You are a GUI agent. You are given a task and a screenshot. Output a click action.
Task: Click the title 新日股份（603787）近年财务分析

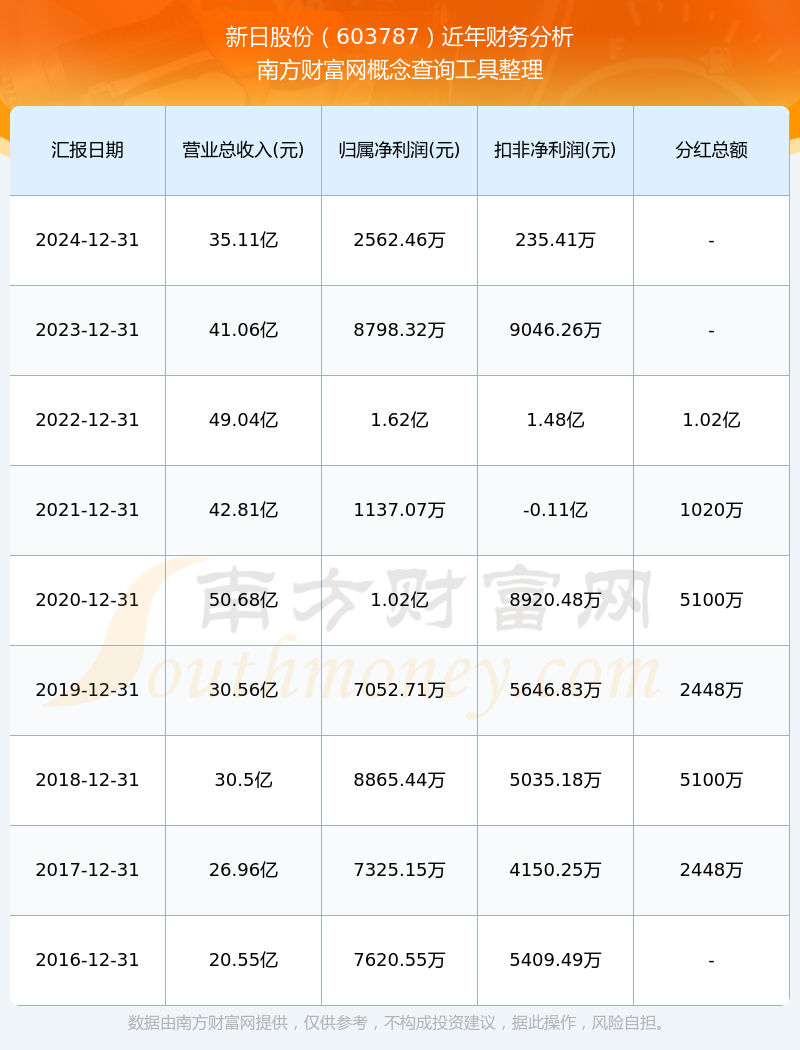coord(400,37)
